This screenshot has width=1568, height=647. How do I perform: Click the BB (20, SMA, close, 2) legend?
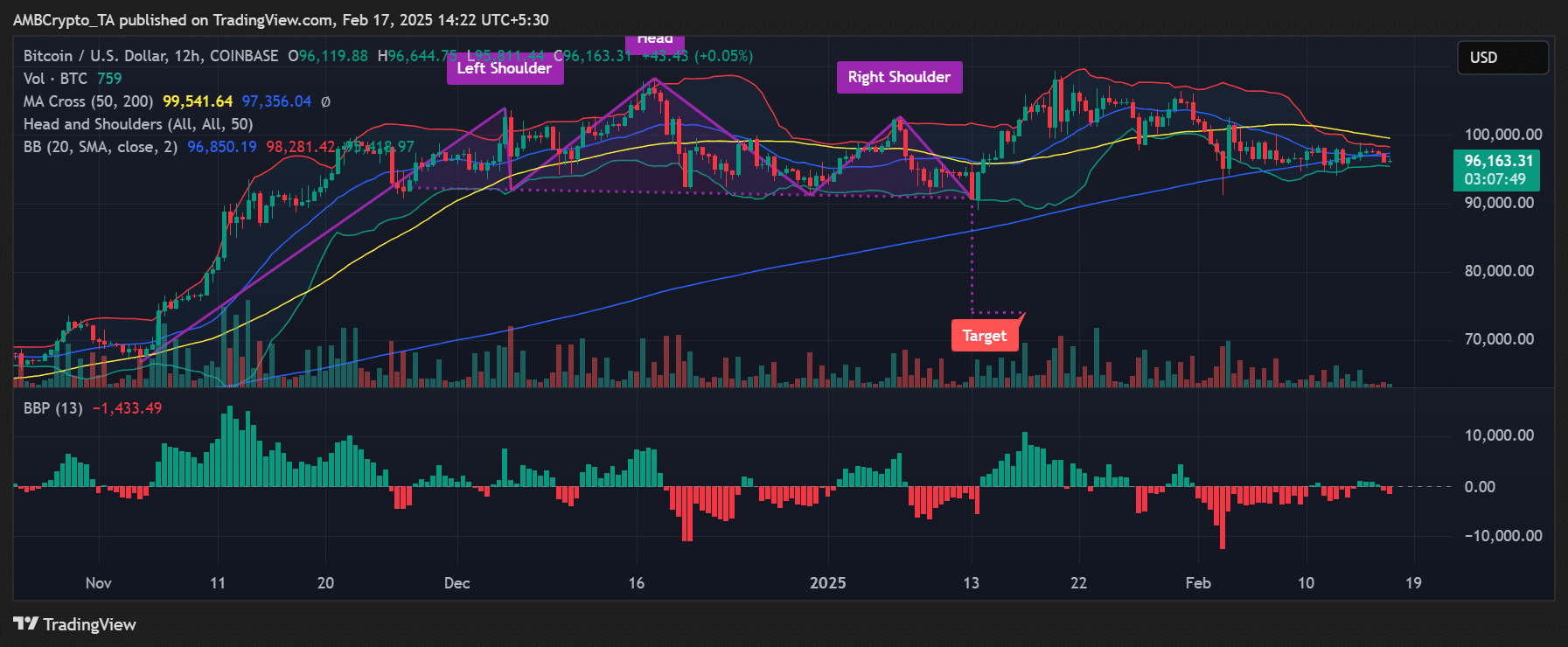[101, 147]
